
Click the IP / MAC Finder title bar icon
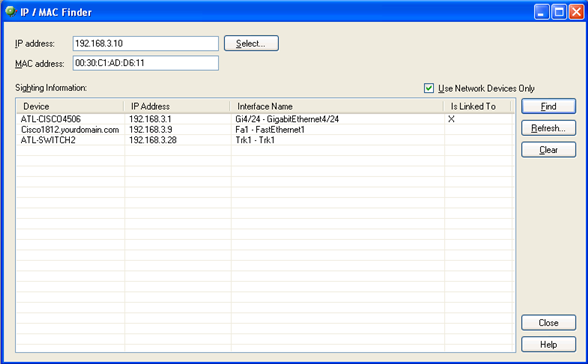11,12
